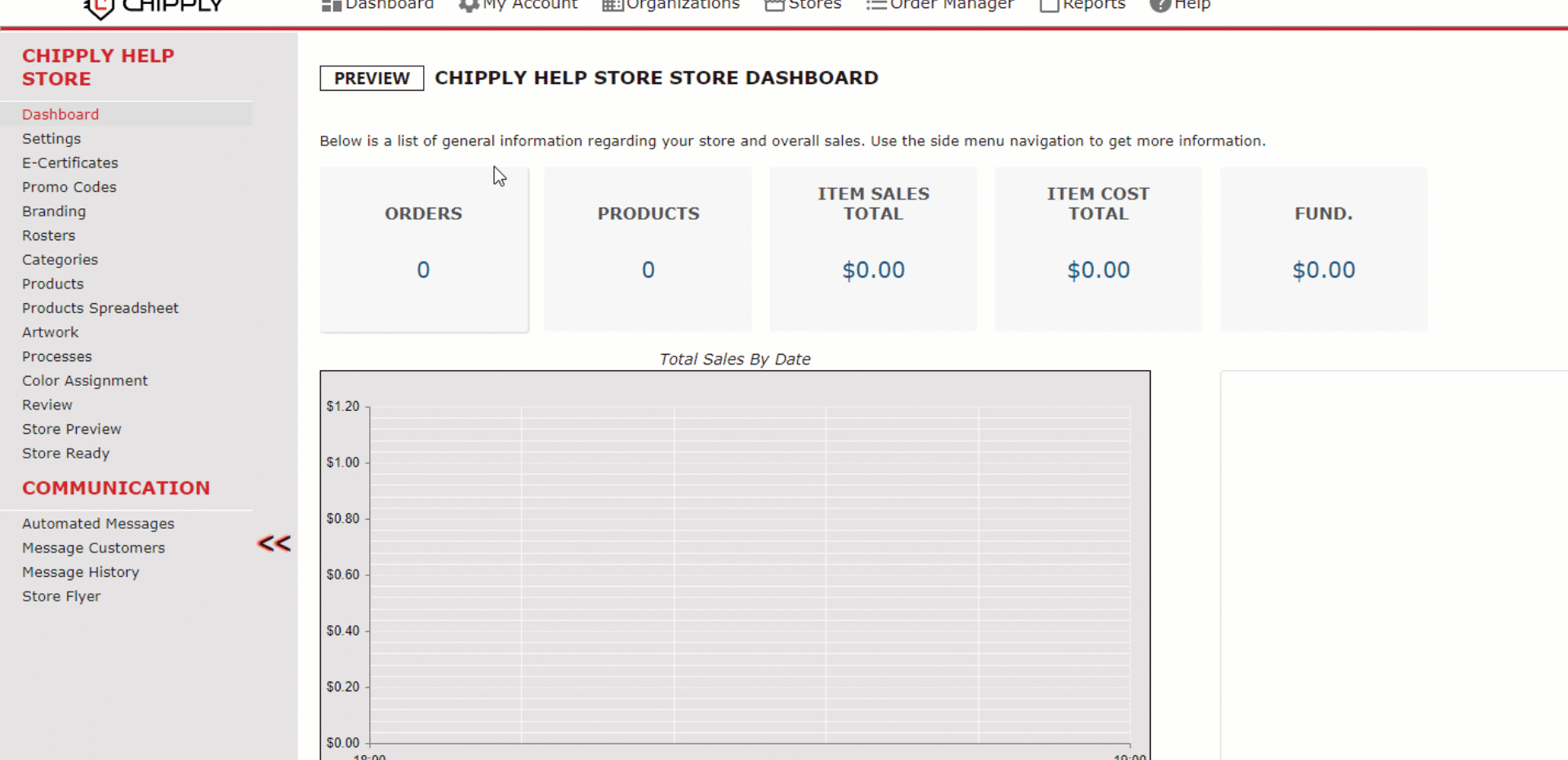The width and height of the screenshot is (1568, 760).
Task: Open Store Preview in the sidebar
Action: [x=72, y=429]
